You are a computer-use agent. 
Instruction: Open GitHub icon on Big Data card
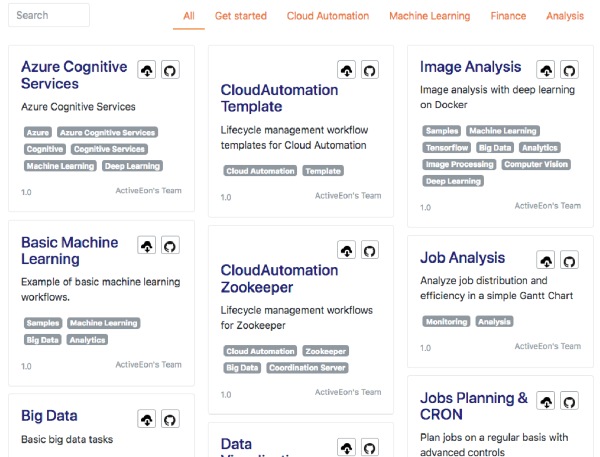[x=170, y=419]
